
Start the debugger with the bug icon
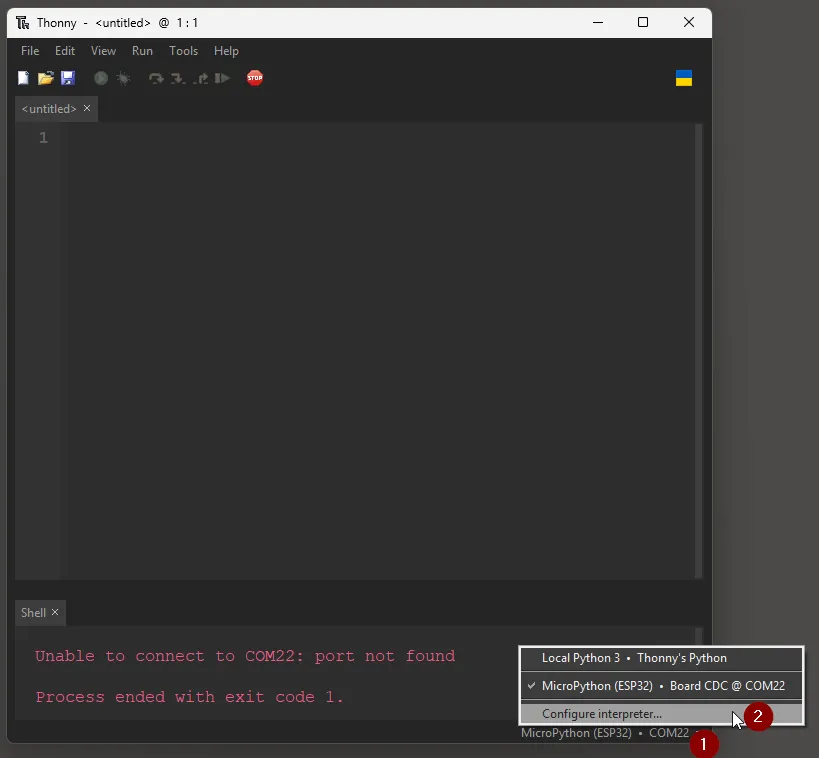(x=122, y=77)
